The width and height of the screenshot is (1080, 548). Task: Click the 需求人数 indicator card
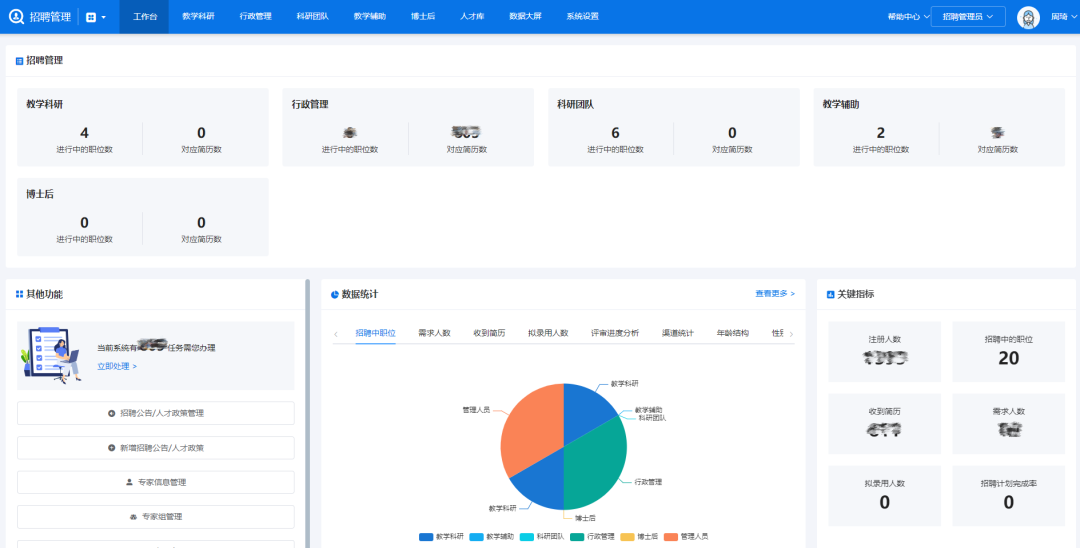pyautogui.click(x=1008, y=424)
